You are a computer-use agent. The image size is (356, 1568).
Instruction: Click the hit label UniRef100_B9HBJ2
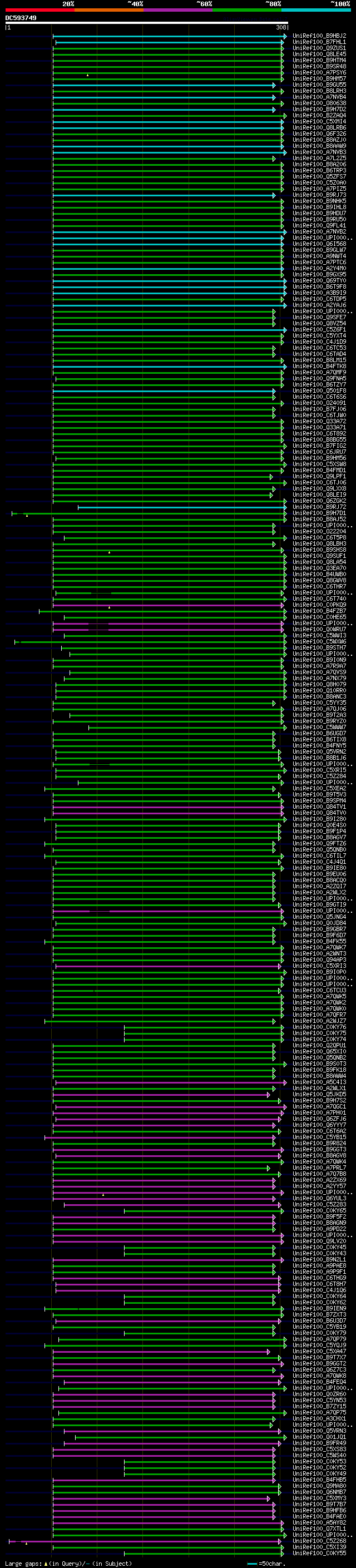point(319,36)
